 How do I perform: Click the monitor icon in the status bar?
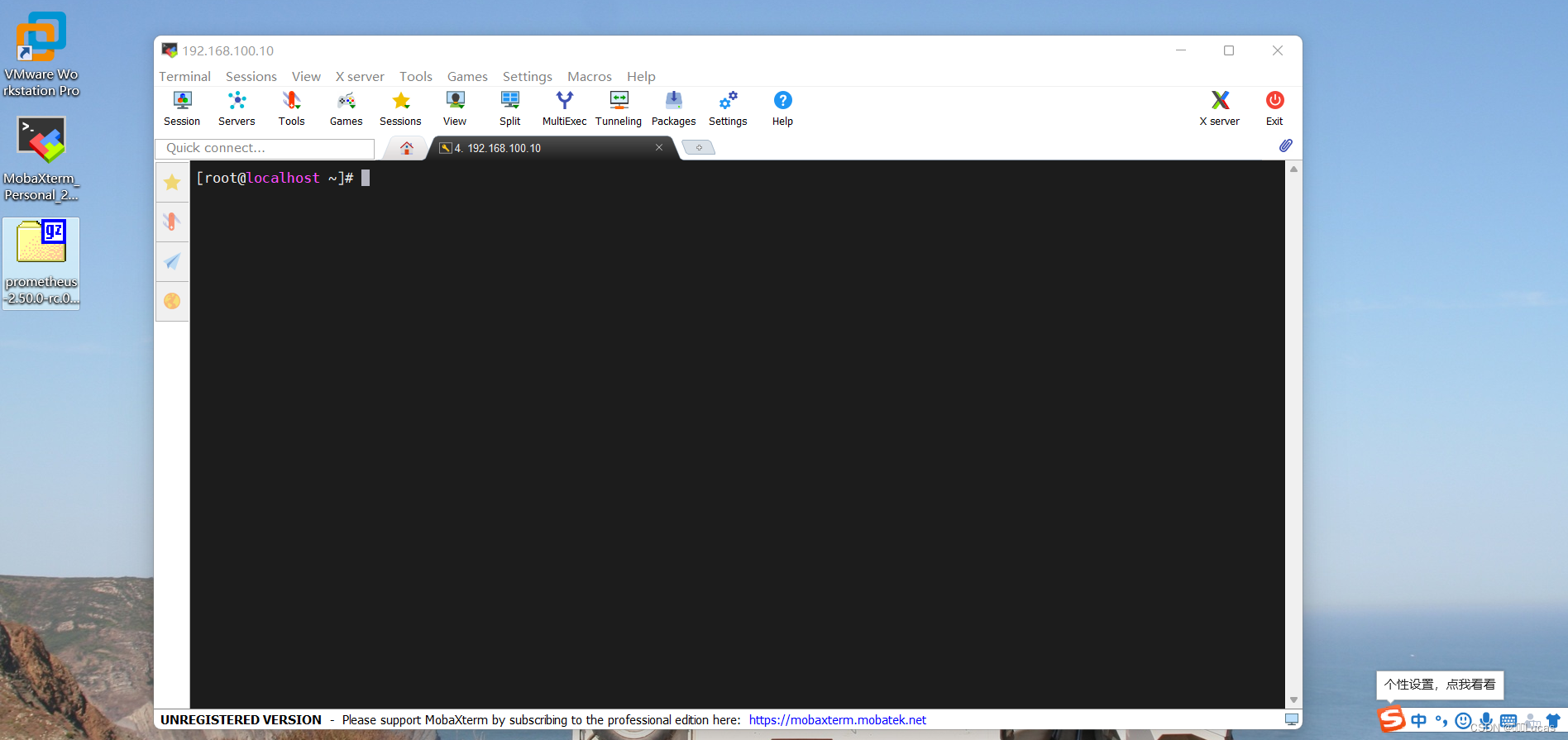[1292, 719]
